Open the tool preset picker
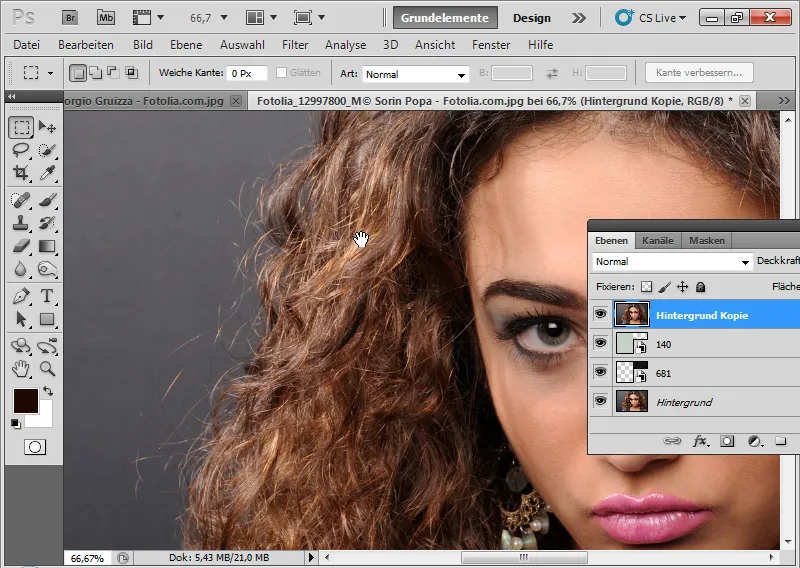The image size is (800, 568). point(38,73)
